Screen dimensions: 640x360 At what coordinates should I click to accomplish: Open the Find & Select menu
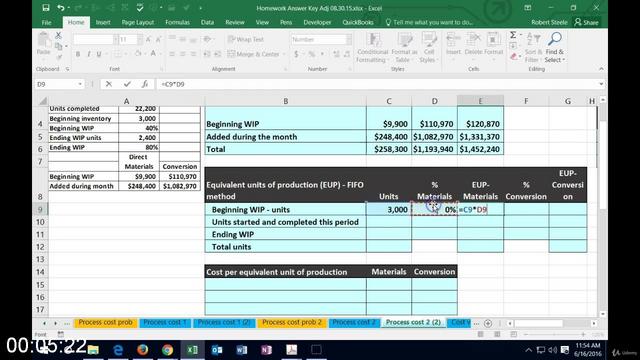click(x=555, y=48)
